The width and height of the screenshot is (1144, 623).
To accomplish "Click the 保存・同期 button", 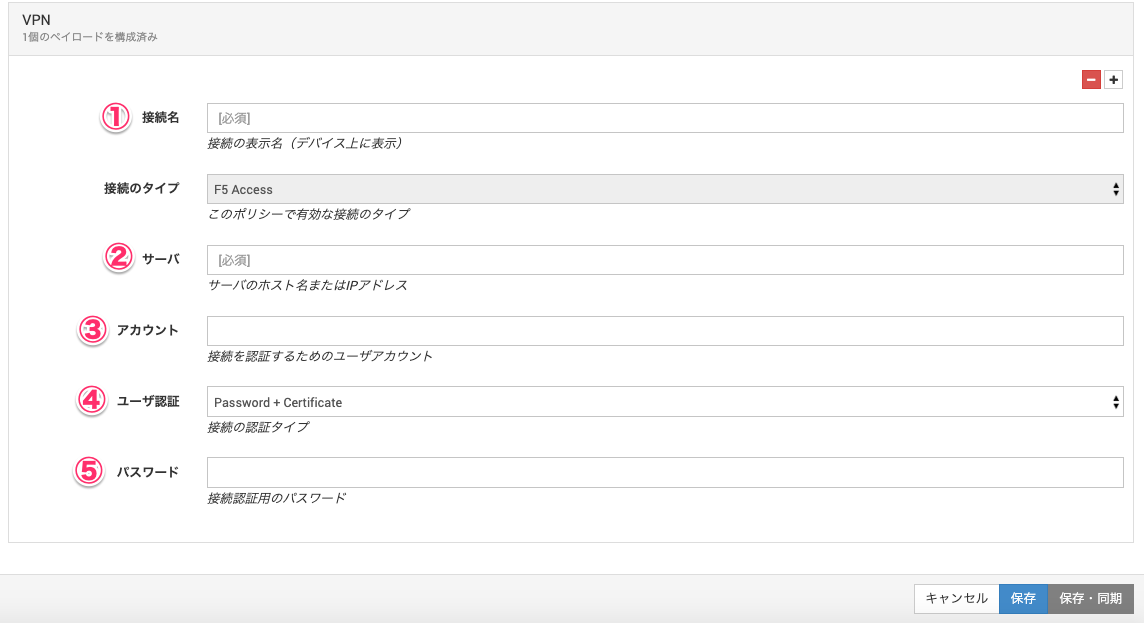I will tap(1090, 598).
